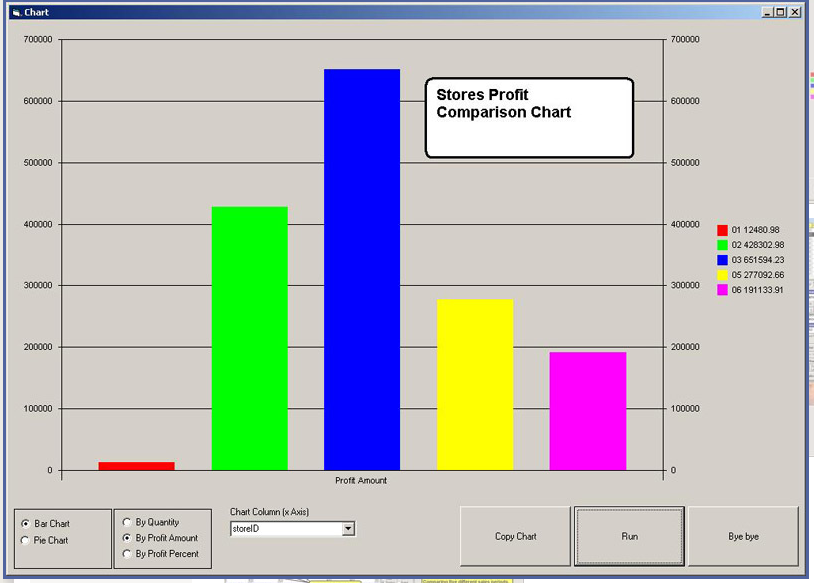Screen dimensions: 814x583
Task: Click the green bar in the chart
Action: coord(249,338)
